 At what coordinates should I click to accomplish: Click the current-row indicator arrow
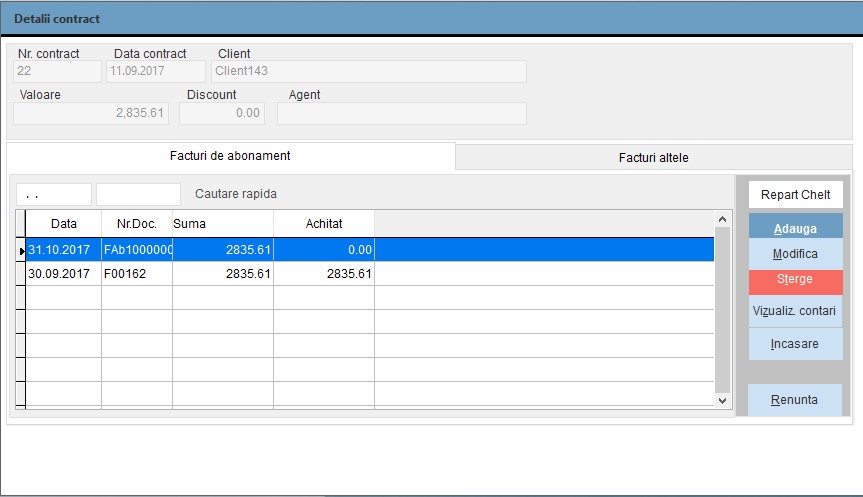pyautogui.click(x=21, y=251)
